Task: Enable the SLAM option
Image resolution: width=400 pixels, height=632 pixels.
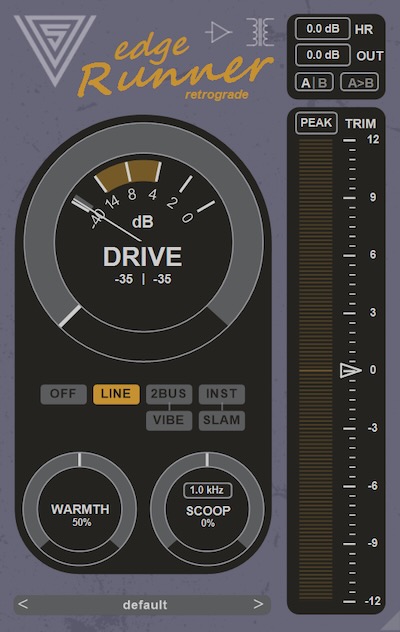Action: point(222,420)
